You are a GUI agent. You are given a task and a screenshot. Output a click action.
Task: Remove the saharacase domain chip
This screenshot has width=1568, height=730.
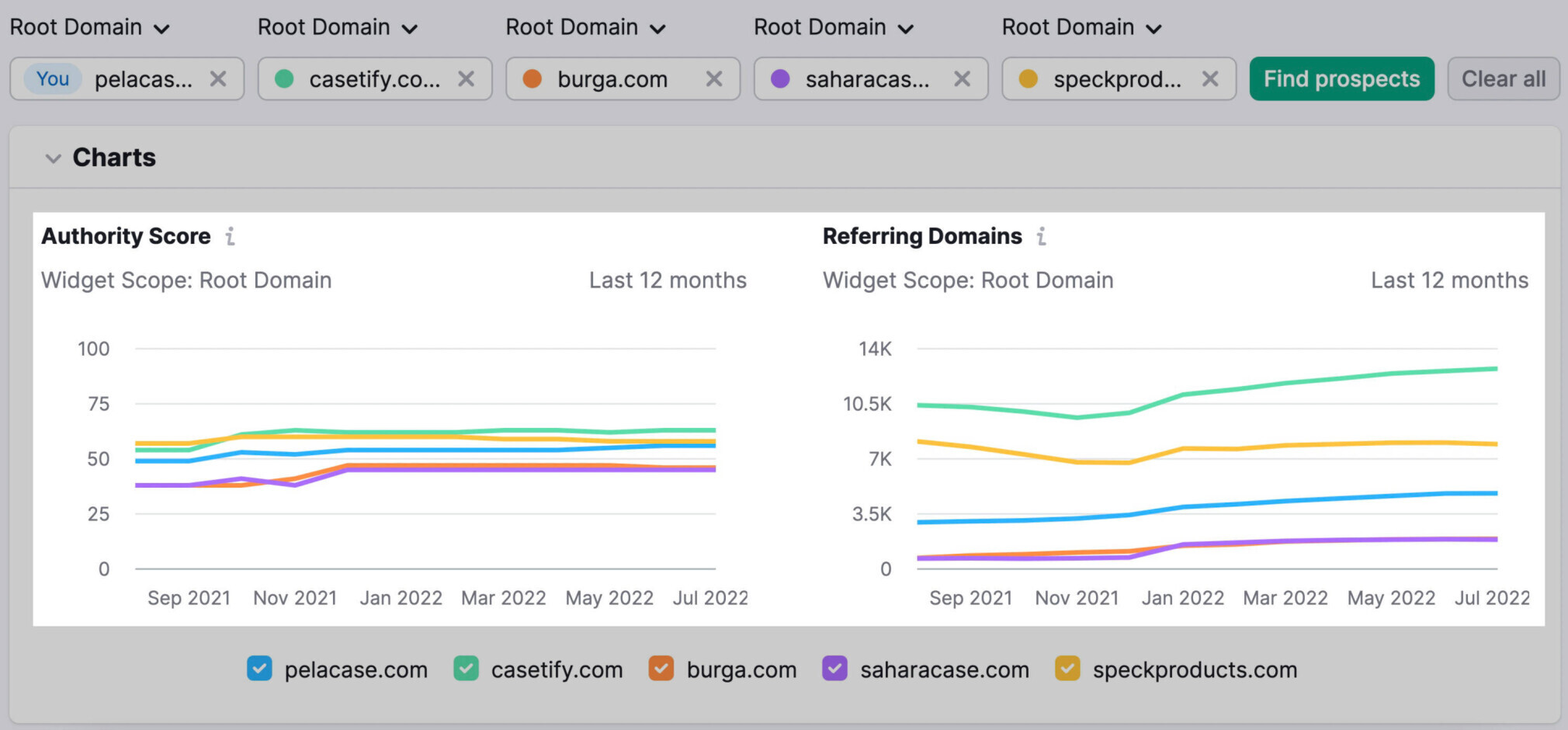(x=962, y=79)
